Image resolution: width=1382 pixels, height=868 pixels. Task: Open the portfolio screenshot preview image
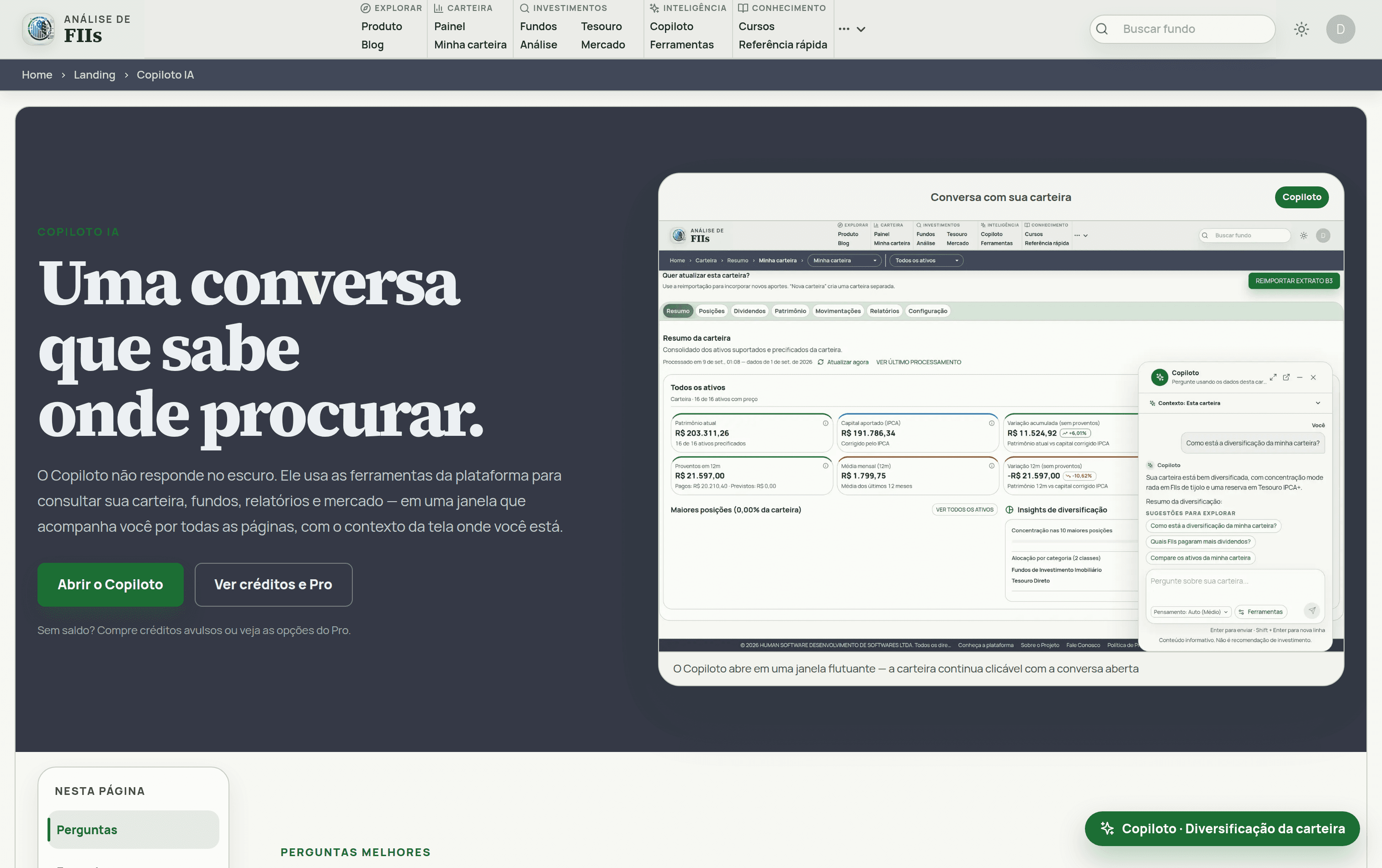(x=1001, y=436)
